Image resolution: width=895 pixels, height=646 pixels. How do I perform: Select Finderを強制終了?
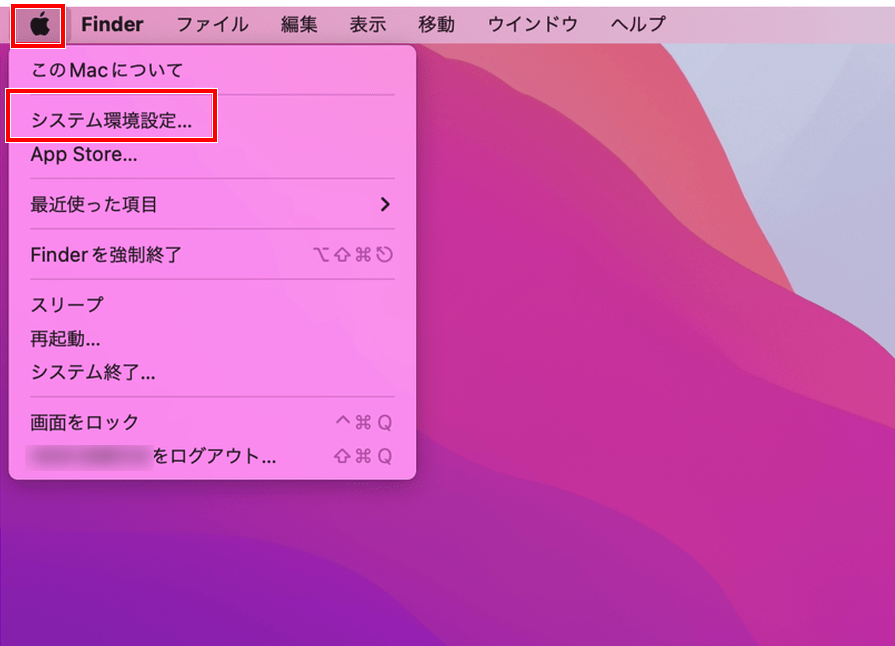click(x=212, y=255)
